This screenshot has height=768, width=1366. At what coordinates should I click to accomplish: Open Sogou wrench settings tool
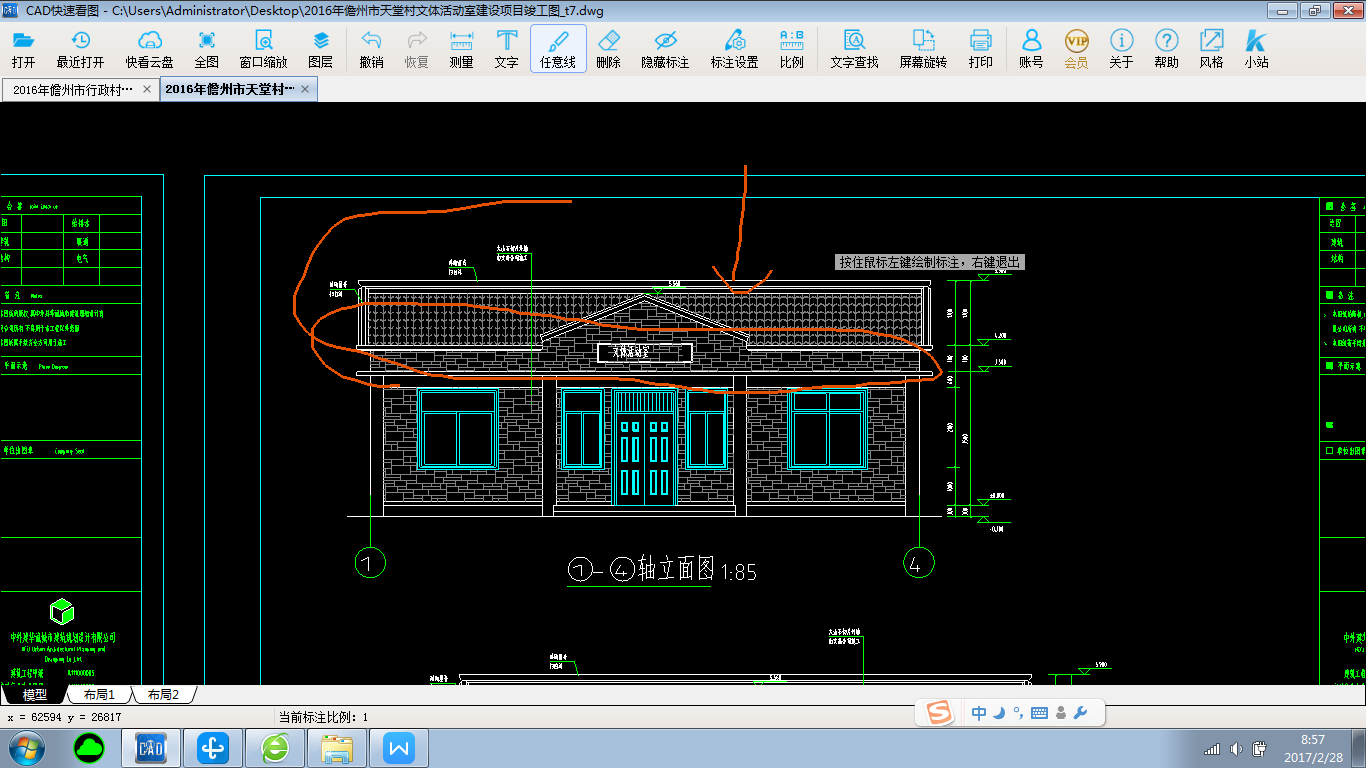[x=1080, y=713]
